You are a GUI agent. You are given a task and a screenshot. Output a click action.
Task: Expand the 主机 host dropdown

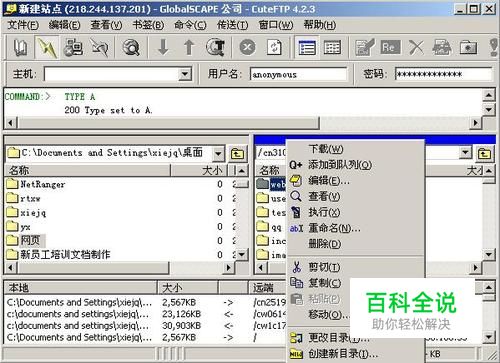184,74
